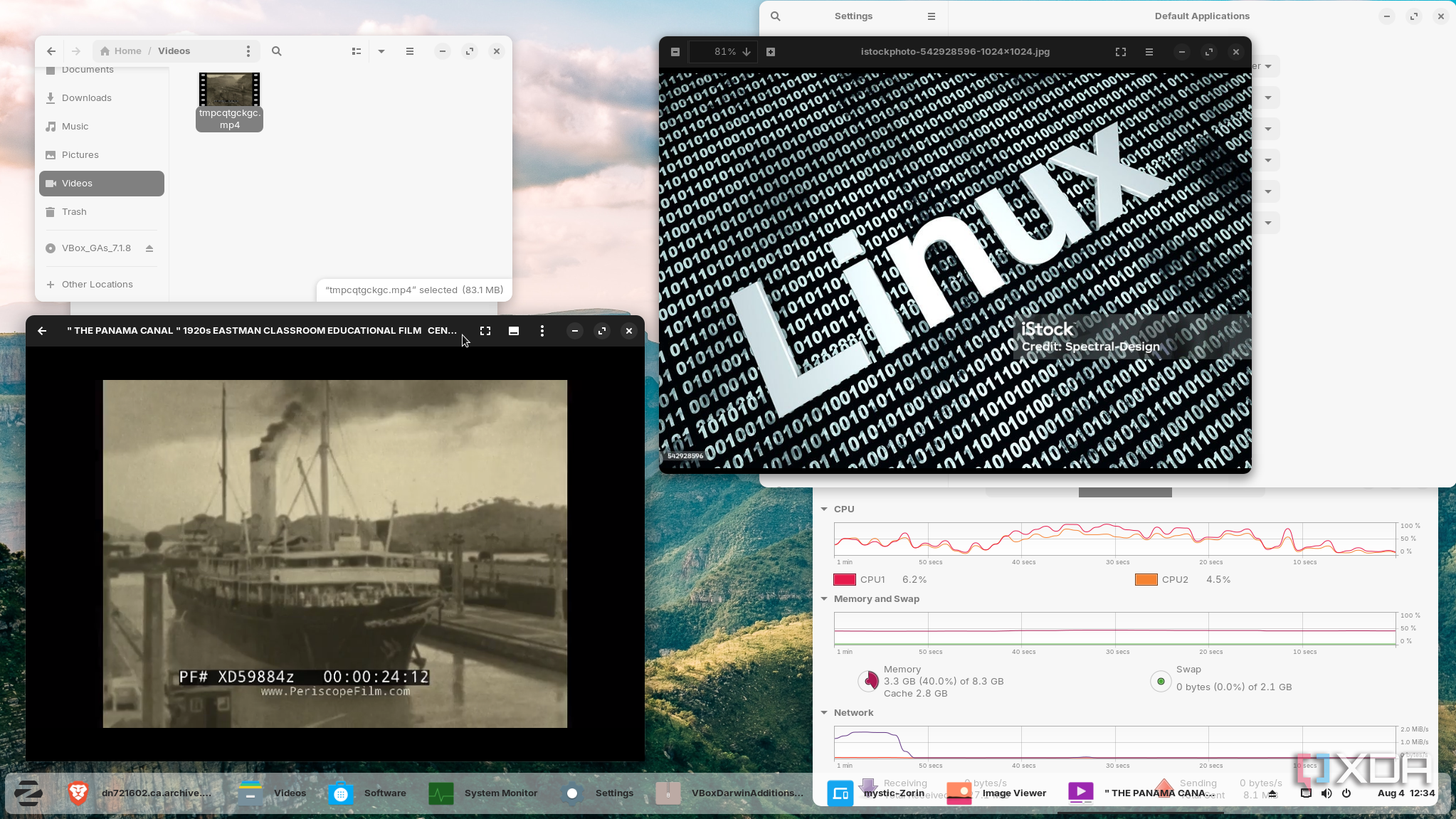Open volume icon in system tray

click(x=1326, y=793)
